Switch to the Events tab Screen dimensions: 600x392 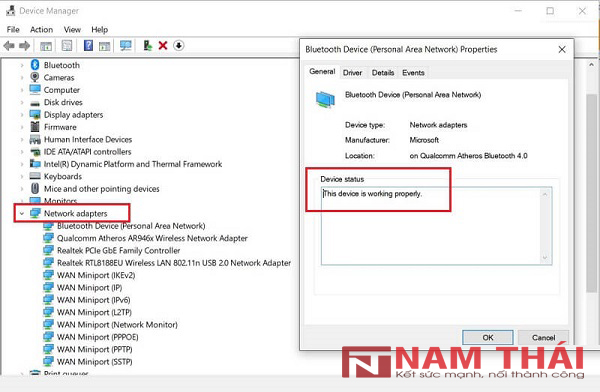point(413,73)
